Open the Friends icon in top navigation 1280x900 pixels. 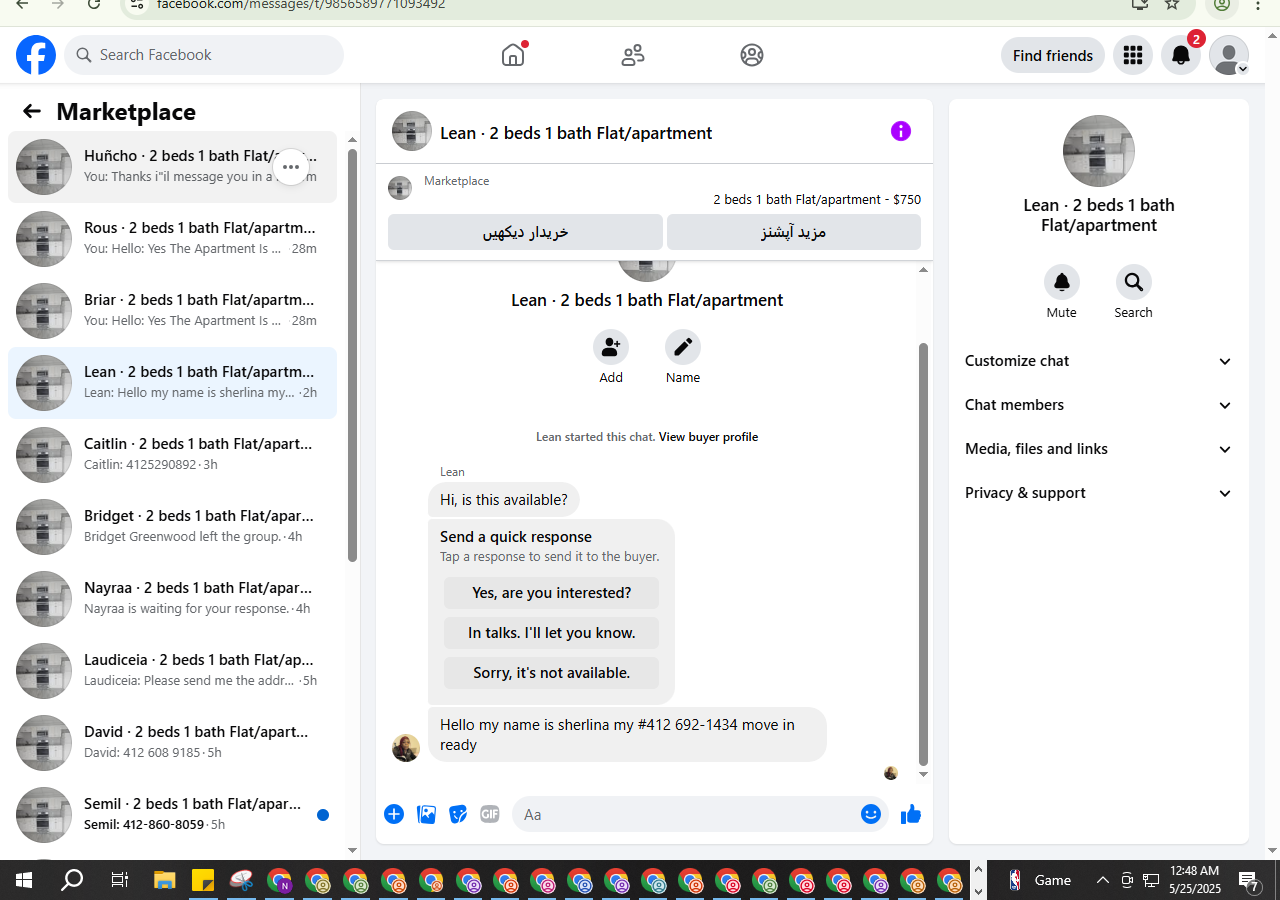tap(633, 55)
